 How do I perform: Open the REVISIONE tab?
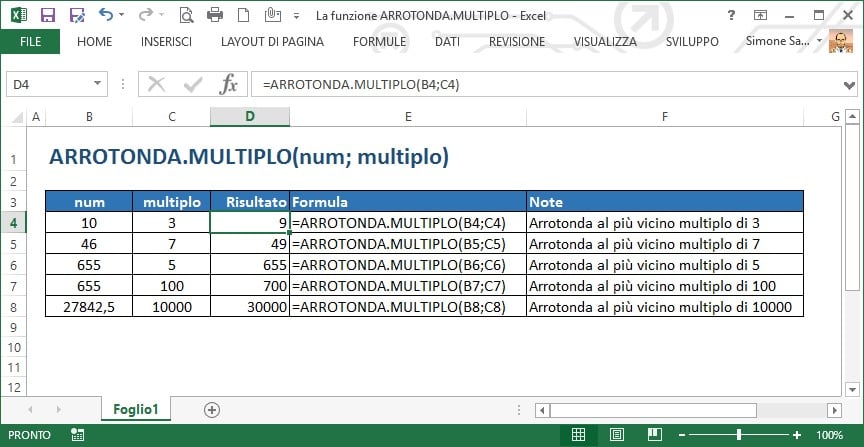517,41
